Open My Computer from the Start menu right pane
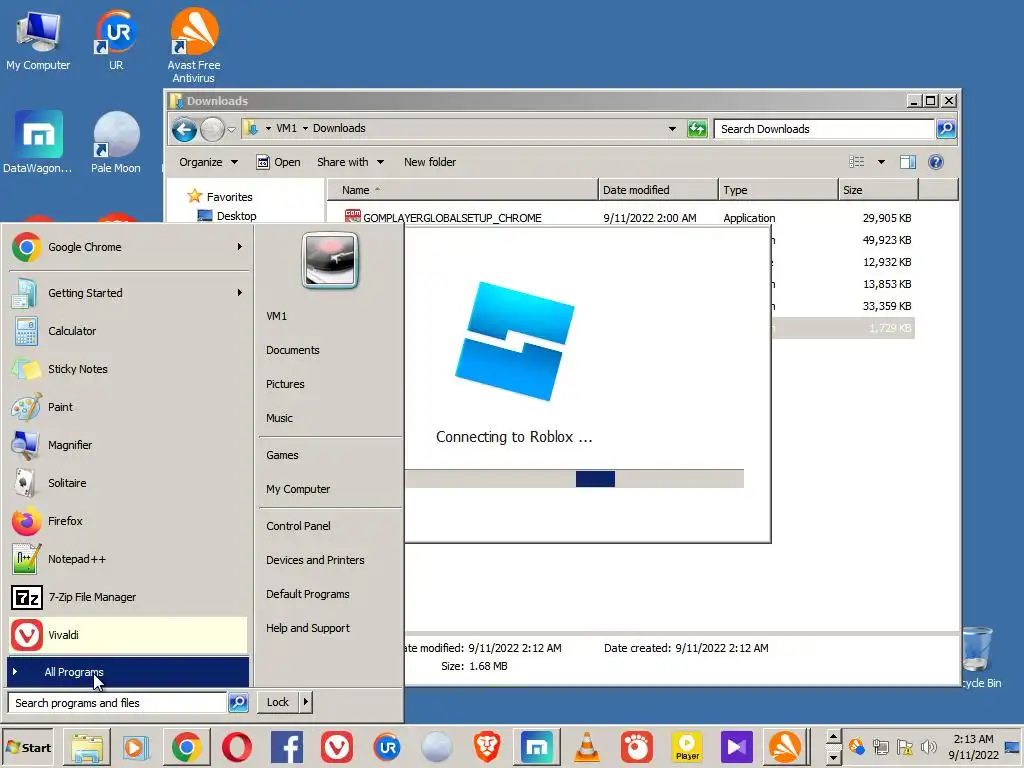Viewport: 1024px width, 768px height. pos(298,489)
